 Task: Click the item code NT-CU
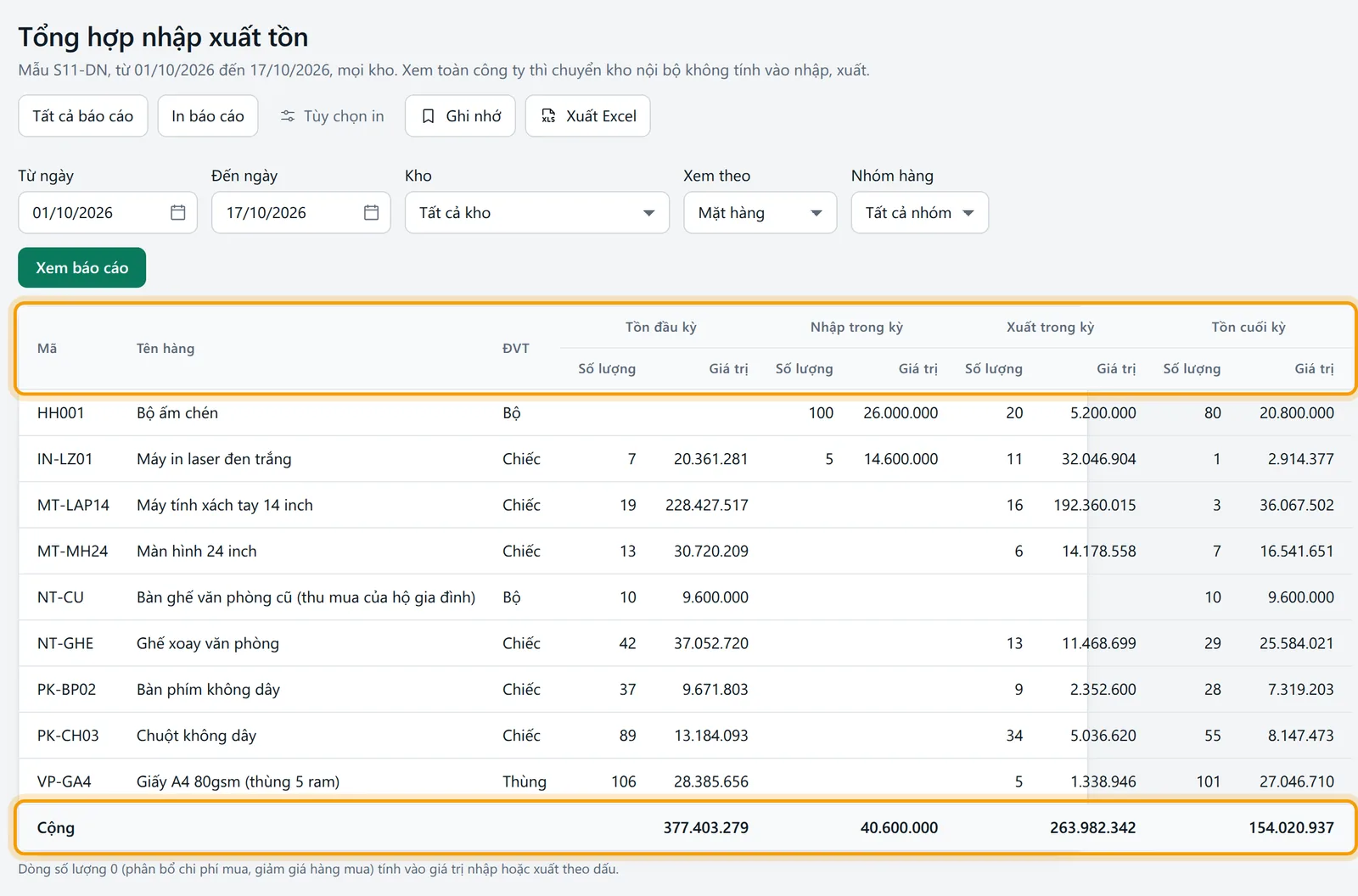tap(60, 597)
